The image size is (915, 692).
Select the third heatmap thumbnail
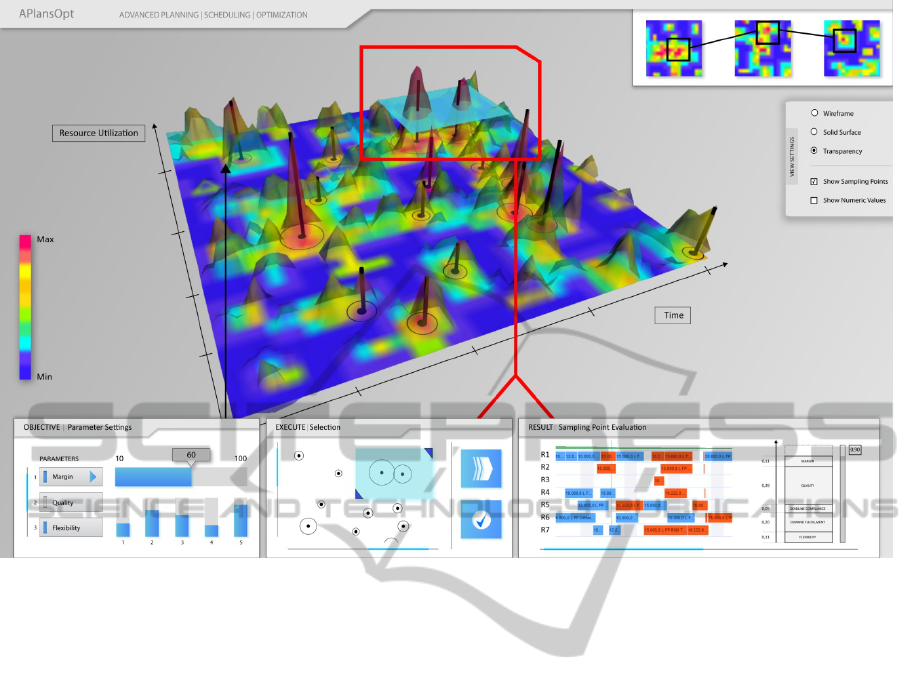coord(851,48)
